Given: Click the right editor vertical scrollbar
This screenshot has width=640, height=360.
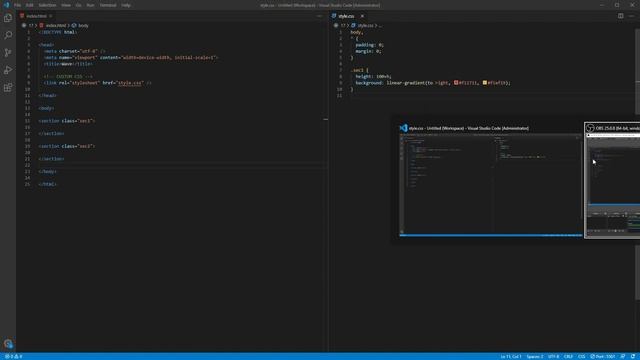Looking at the screenshot, I should click(638, 163).
